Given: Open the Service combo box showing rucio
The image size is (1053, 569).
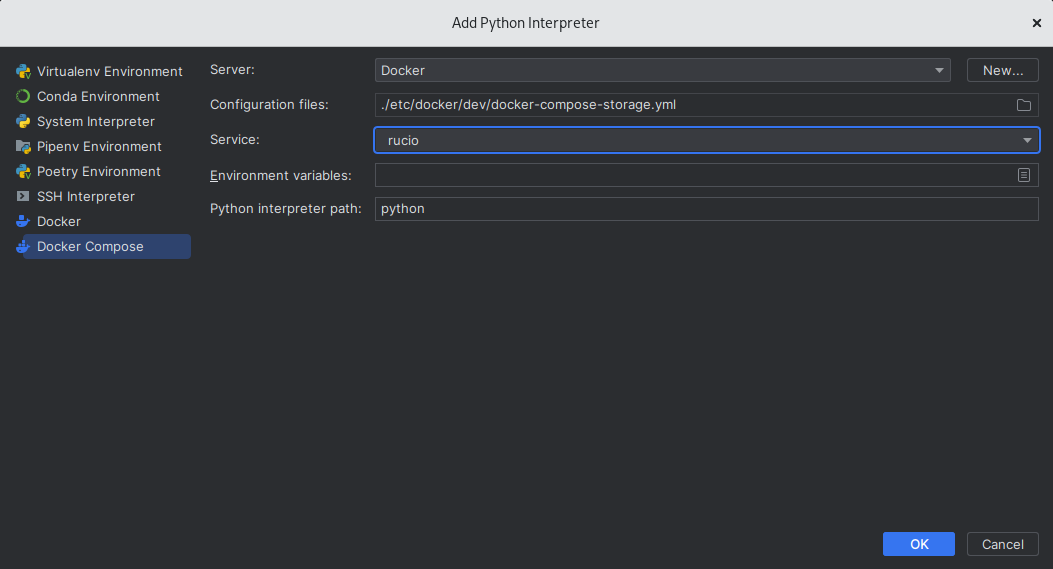Looking at the screenshot, I should pos(706,140).
